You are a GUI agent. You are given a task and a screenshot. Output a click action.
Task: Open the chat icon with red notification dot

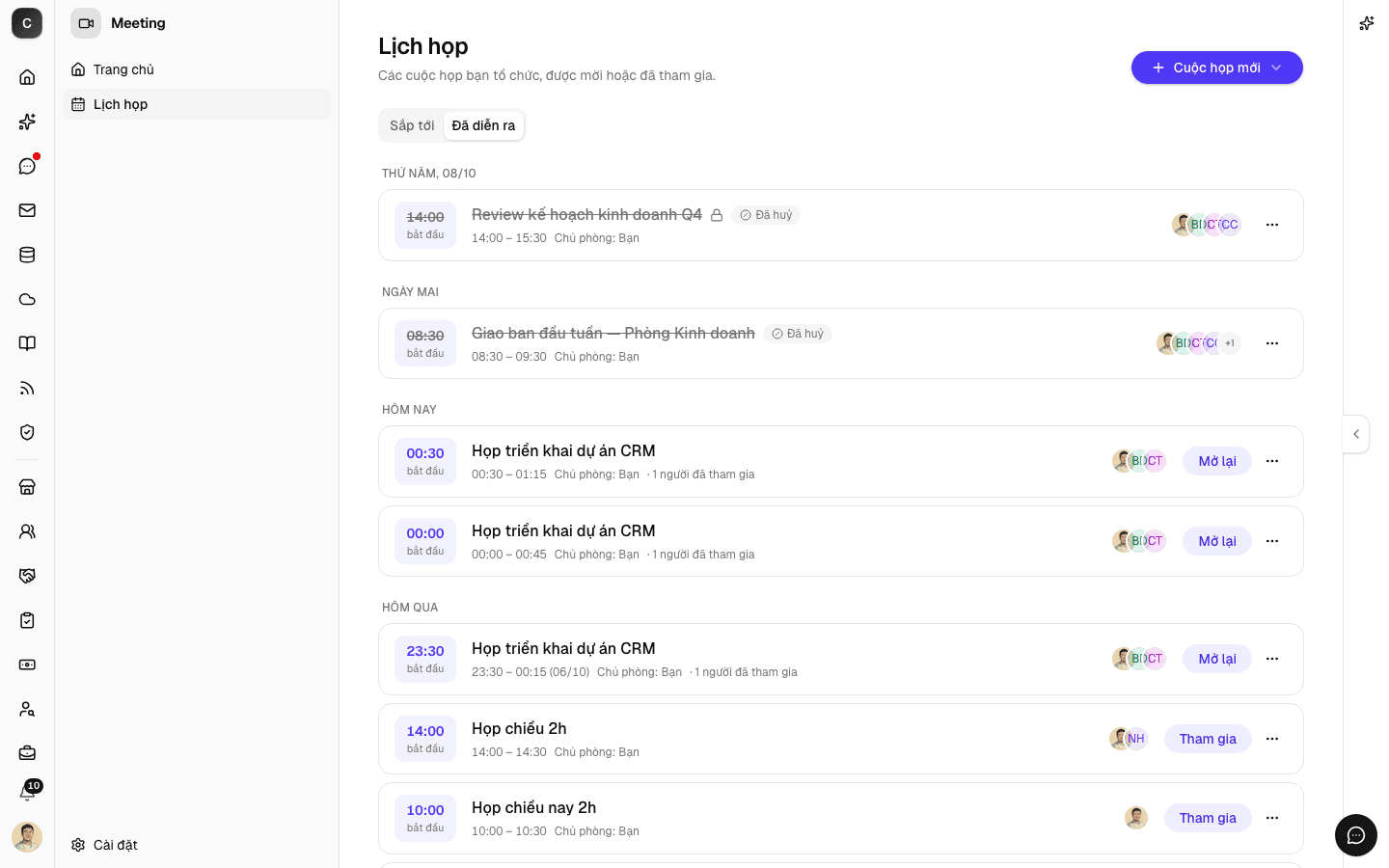click(x=27, y=166)
